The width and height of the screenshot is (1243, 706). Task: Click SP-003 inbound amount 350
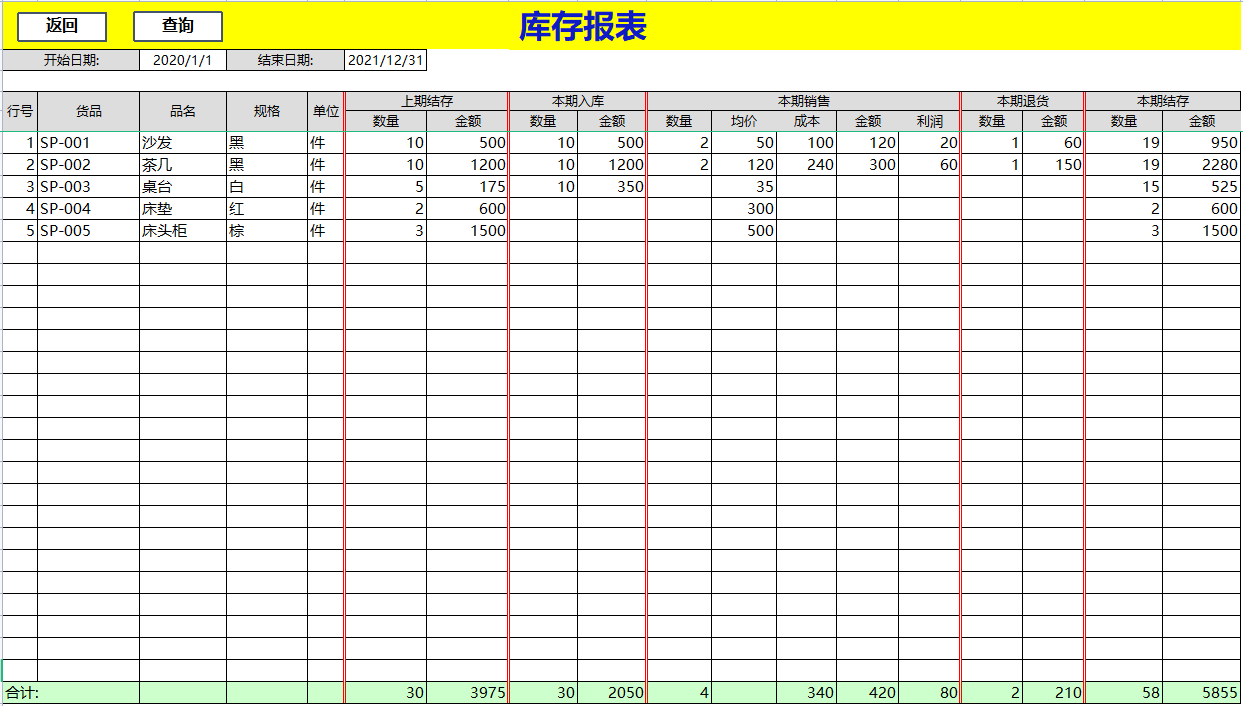click(x=612, y=187)
